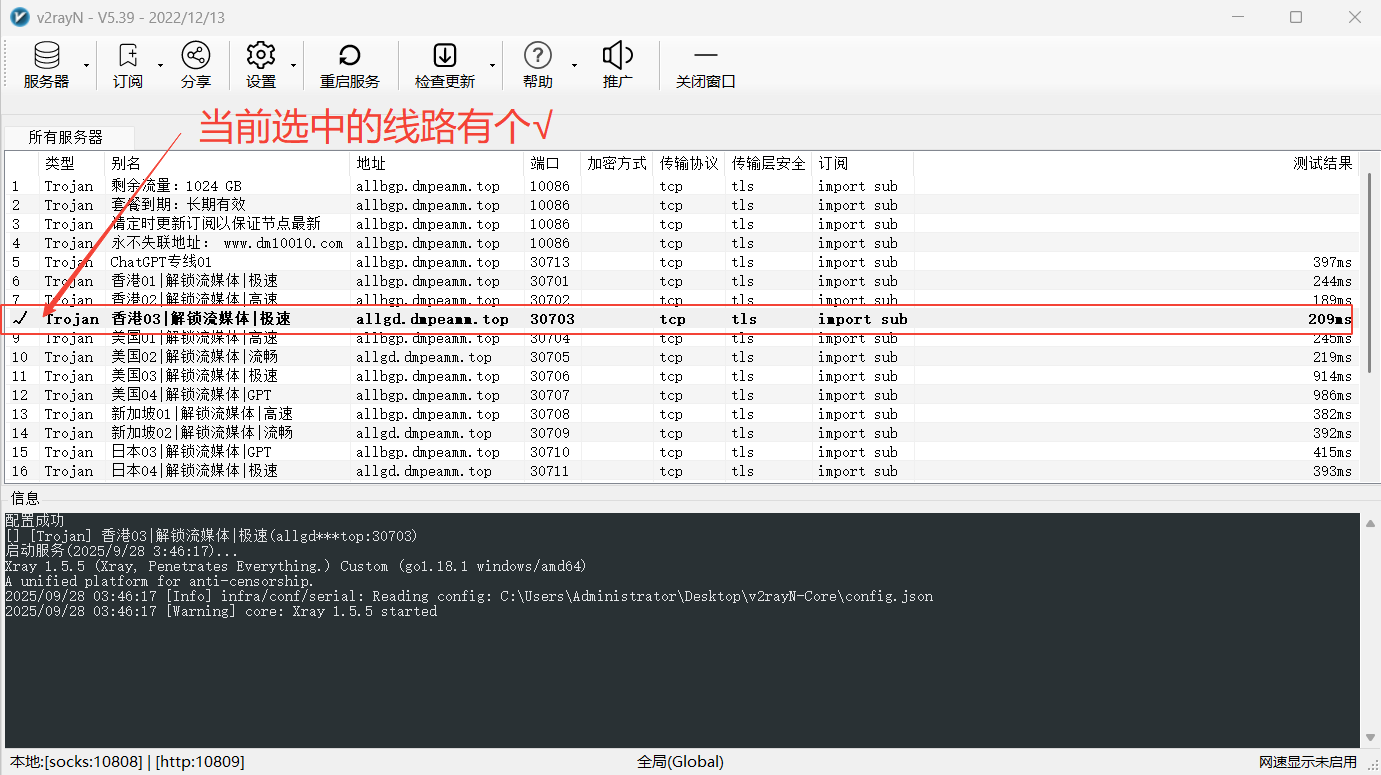Click the 分享 (Share) icon

pyautogui.click(x=196, y=56)
